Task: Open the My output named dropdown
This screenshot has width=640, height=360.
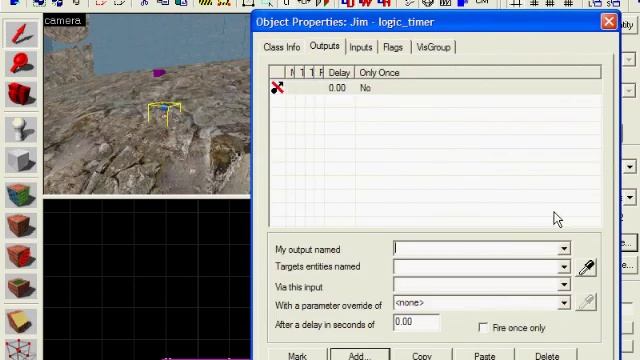Action: [x=564, y=249]
